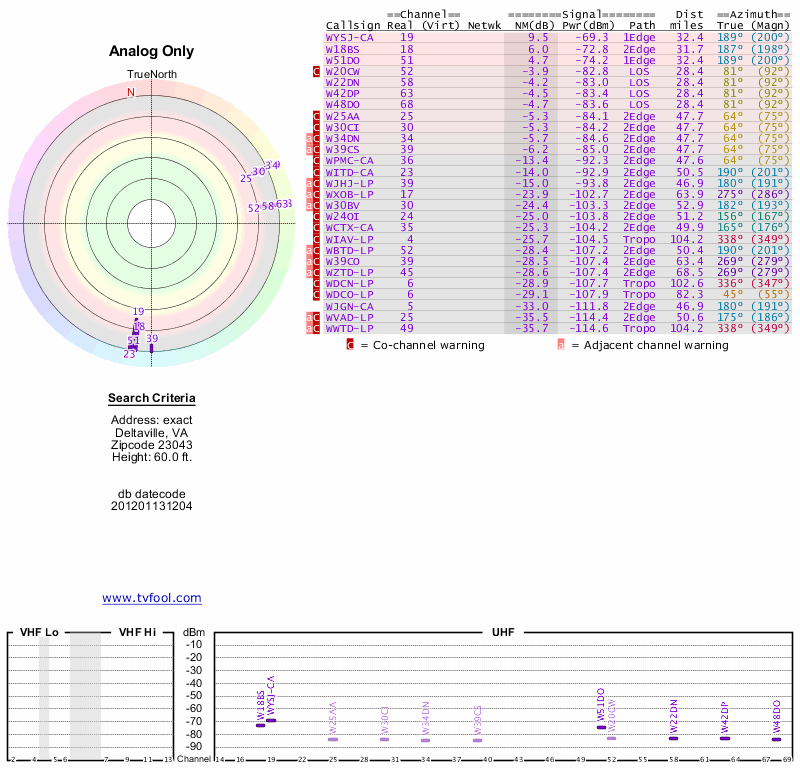Click the co-channel warning icon beside W25AA
The height and width of the screenshot is (768, 800).
tap(316, 116)
